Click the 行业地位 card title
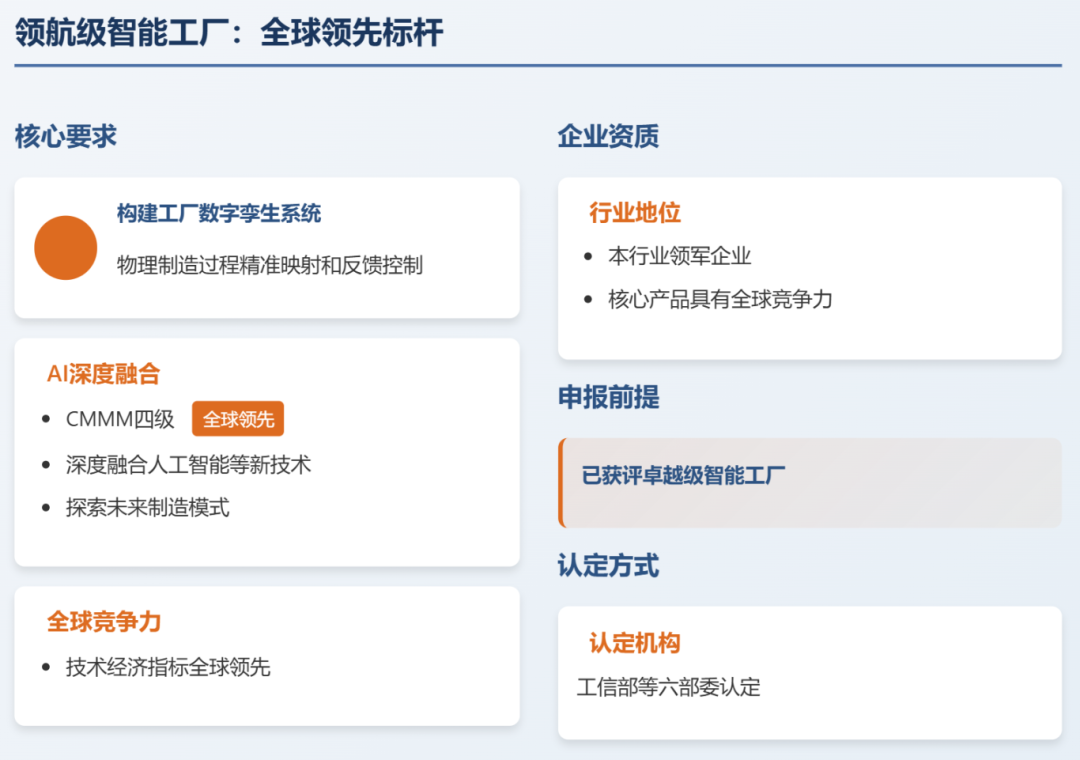This screenshot has height=760, width=1080. (x=634, y=213)
